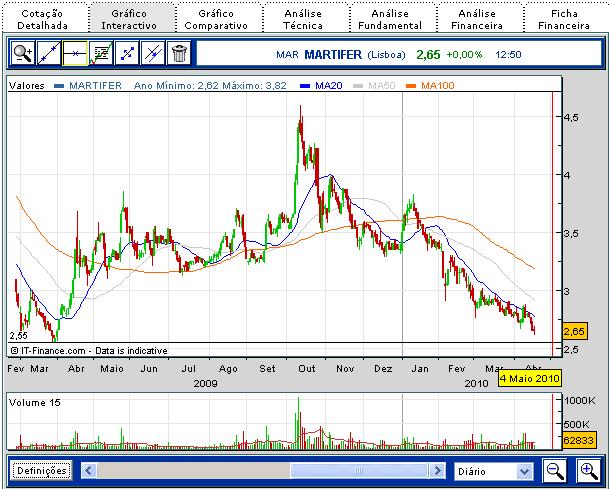This screenshot has height=489, width=609.
Task: Select the trend line drawing tool
Action: pyautogui.click(x=48, y=54)
